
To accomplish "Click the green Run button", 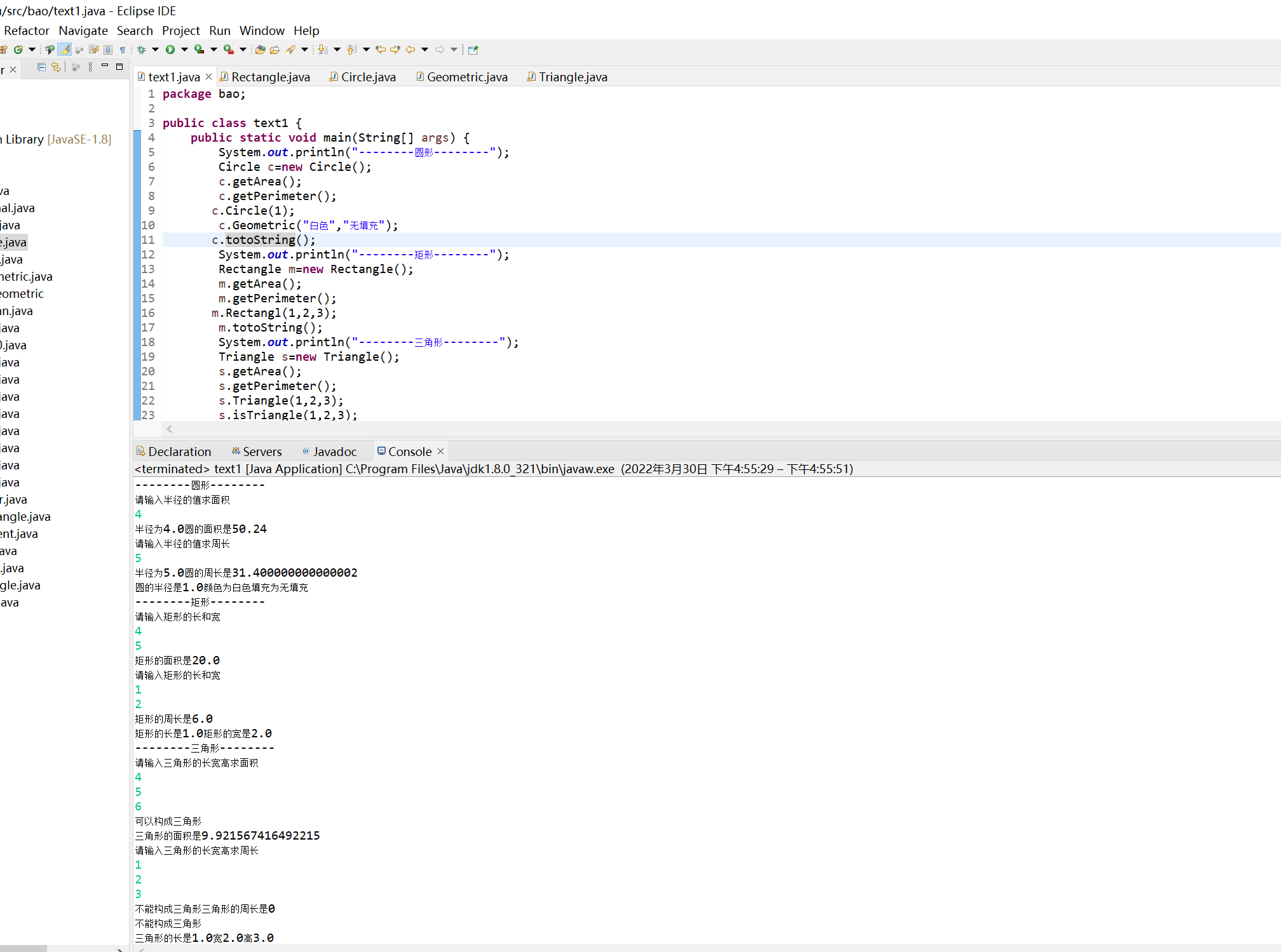I will click(170, 50).
